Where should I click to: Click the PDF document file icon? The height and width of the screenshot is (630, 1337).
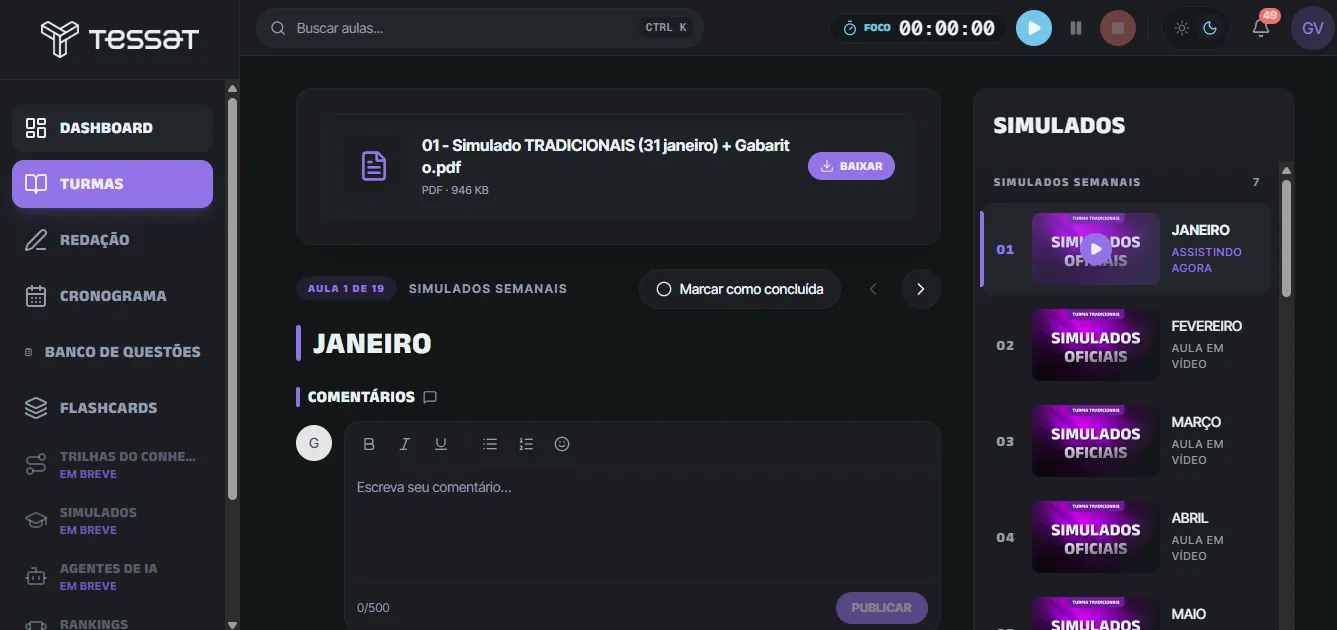(x=374, y=166)
